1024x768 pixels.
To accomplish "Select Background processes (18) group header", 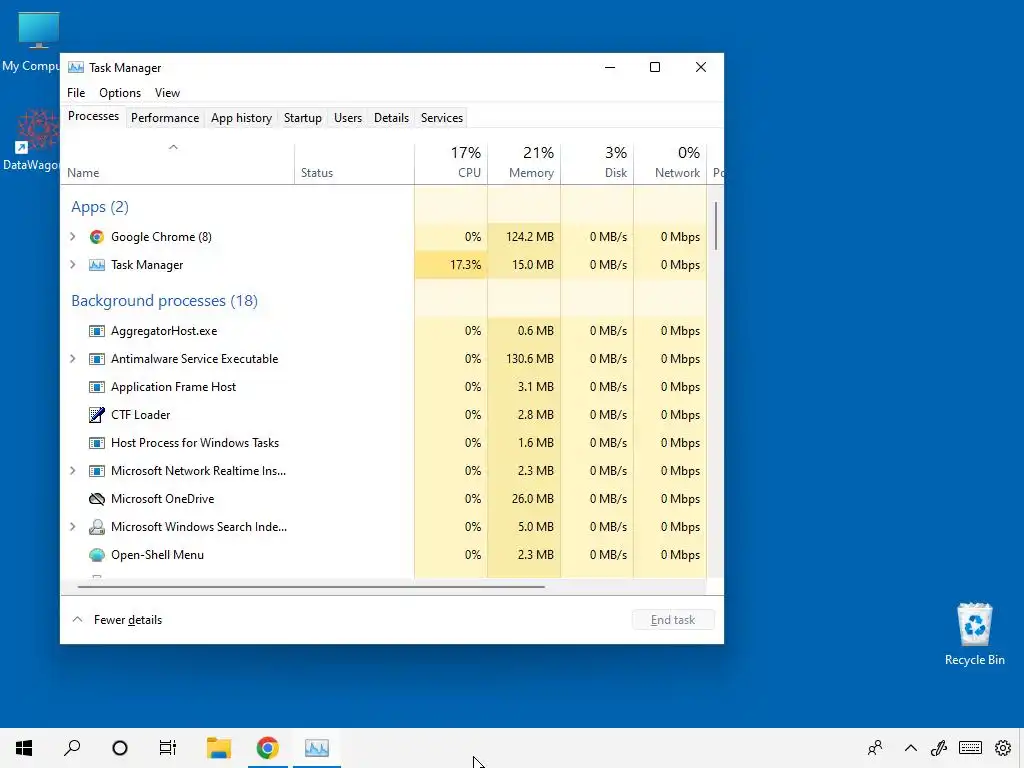I will click(x=165, y=301).
